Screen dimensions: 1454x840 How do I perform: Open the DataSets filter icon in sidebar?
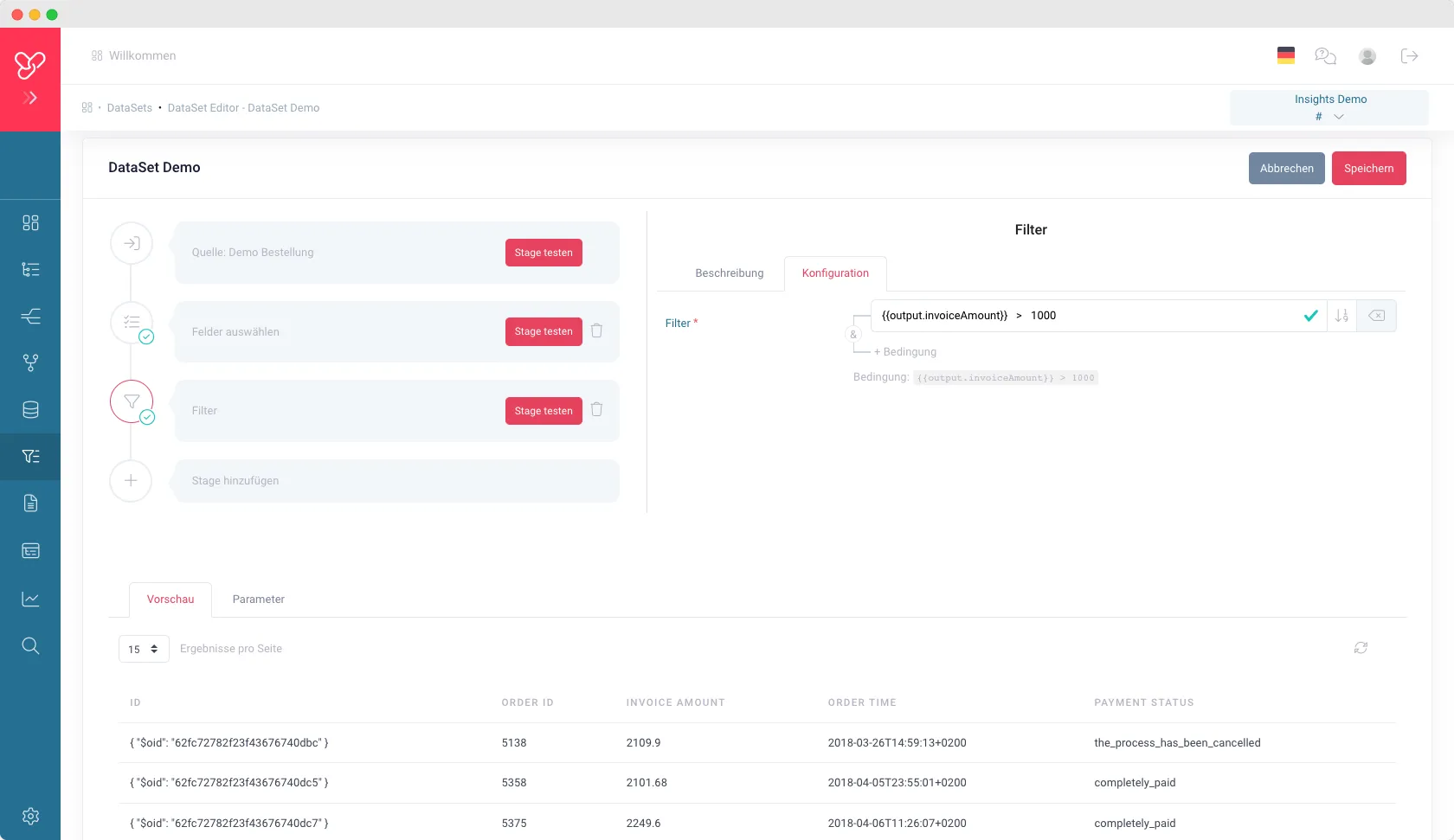point(30,456)
